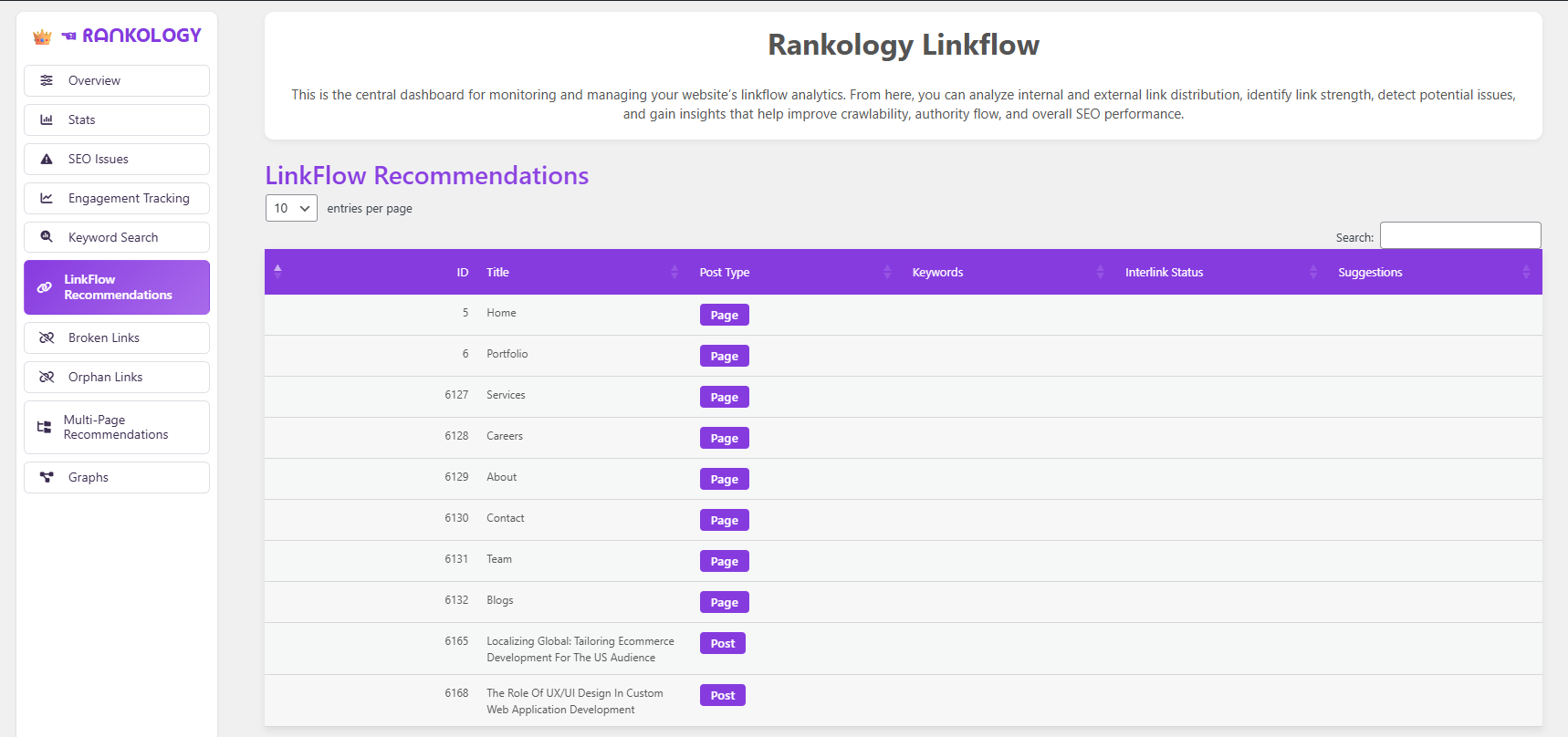Open the entries per page dropdown
The height and width of the screenshot is (737, 1568).
[291, 208]
